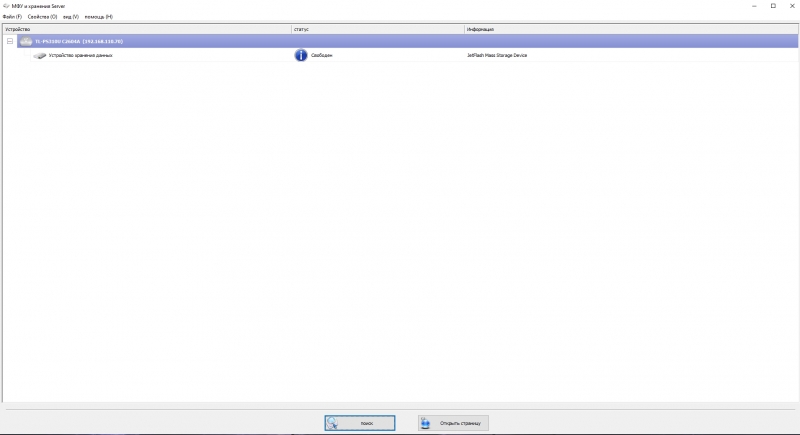Click the magnifier icon on поиск button
Viewport: 800px width, 435px height.
coord(338,423)
